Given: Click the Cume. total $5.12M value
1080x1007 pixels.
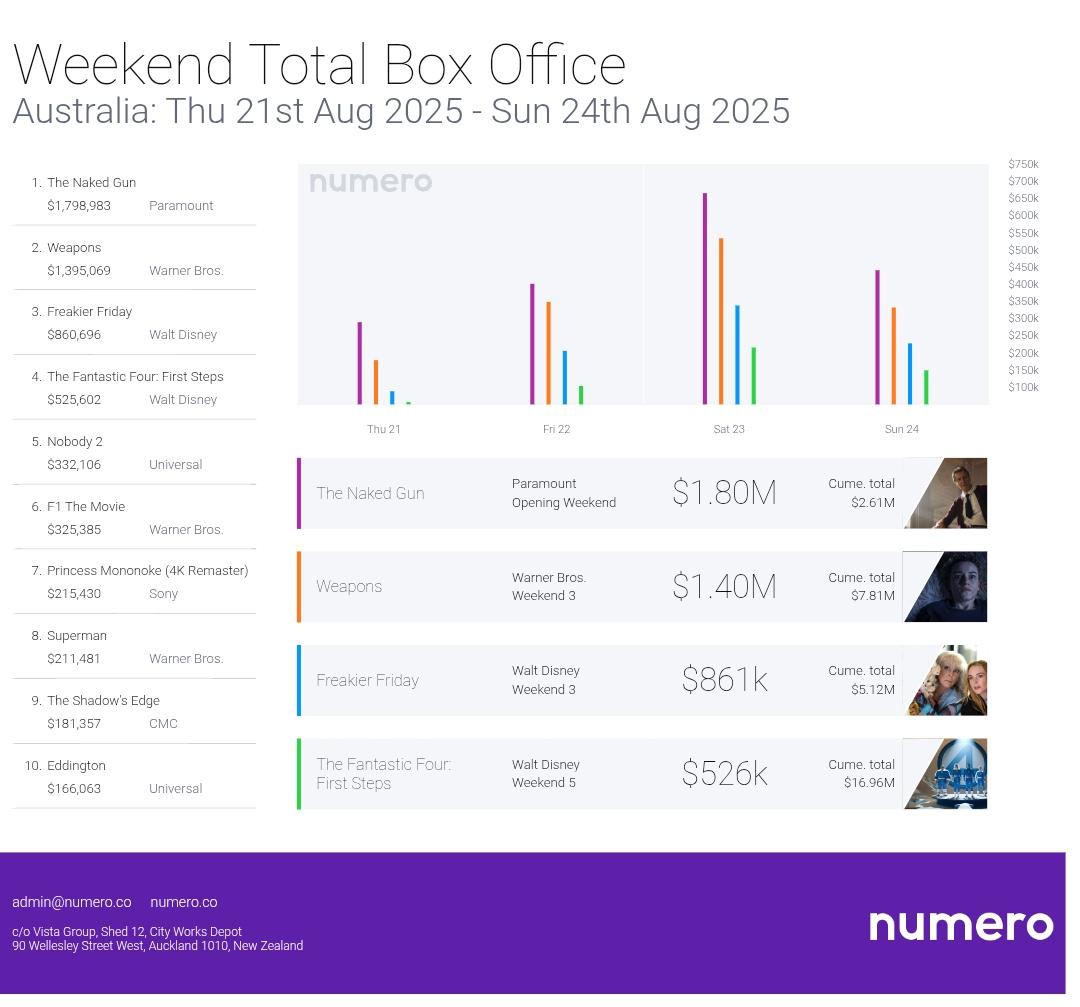Looking at the screenshot, I should tap(873, 689).
